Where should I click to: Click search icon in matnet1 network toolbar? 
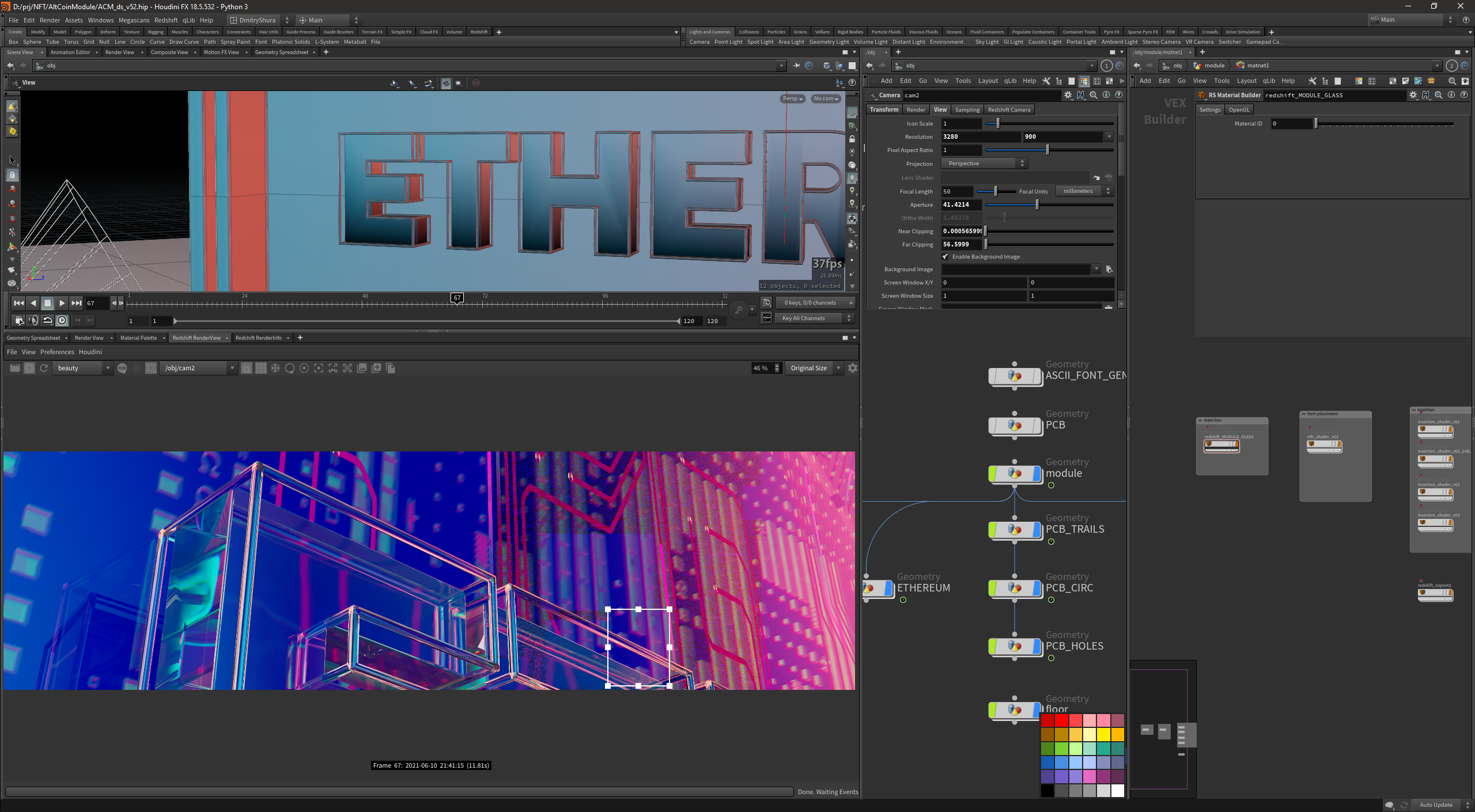coord(1453,81)
